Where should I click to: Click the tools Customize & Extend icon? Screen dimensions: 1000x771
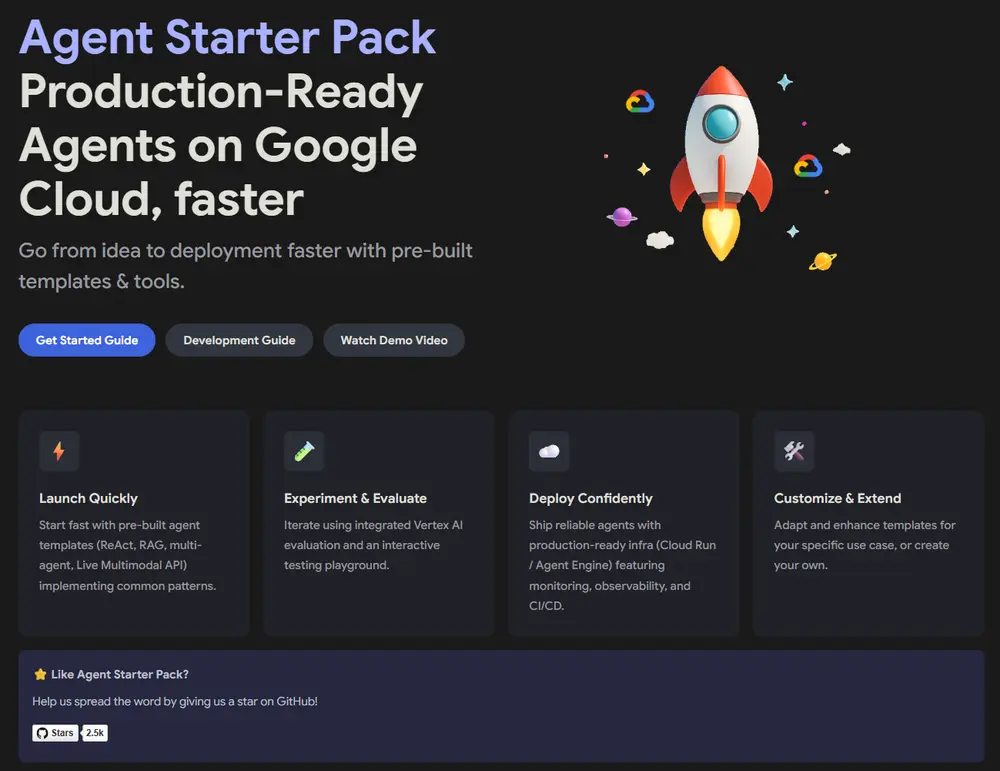point(794,452)
